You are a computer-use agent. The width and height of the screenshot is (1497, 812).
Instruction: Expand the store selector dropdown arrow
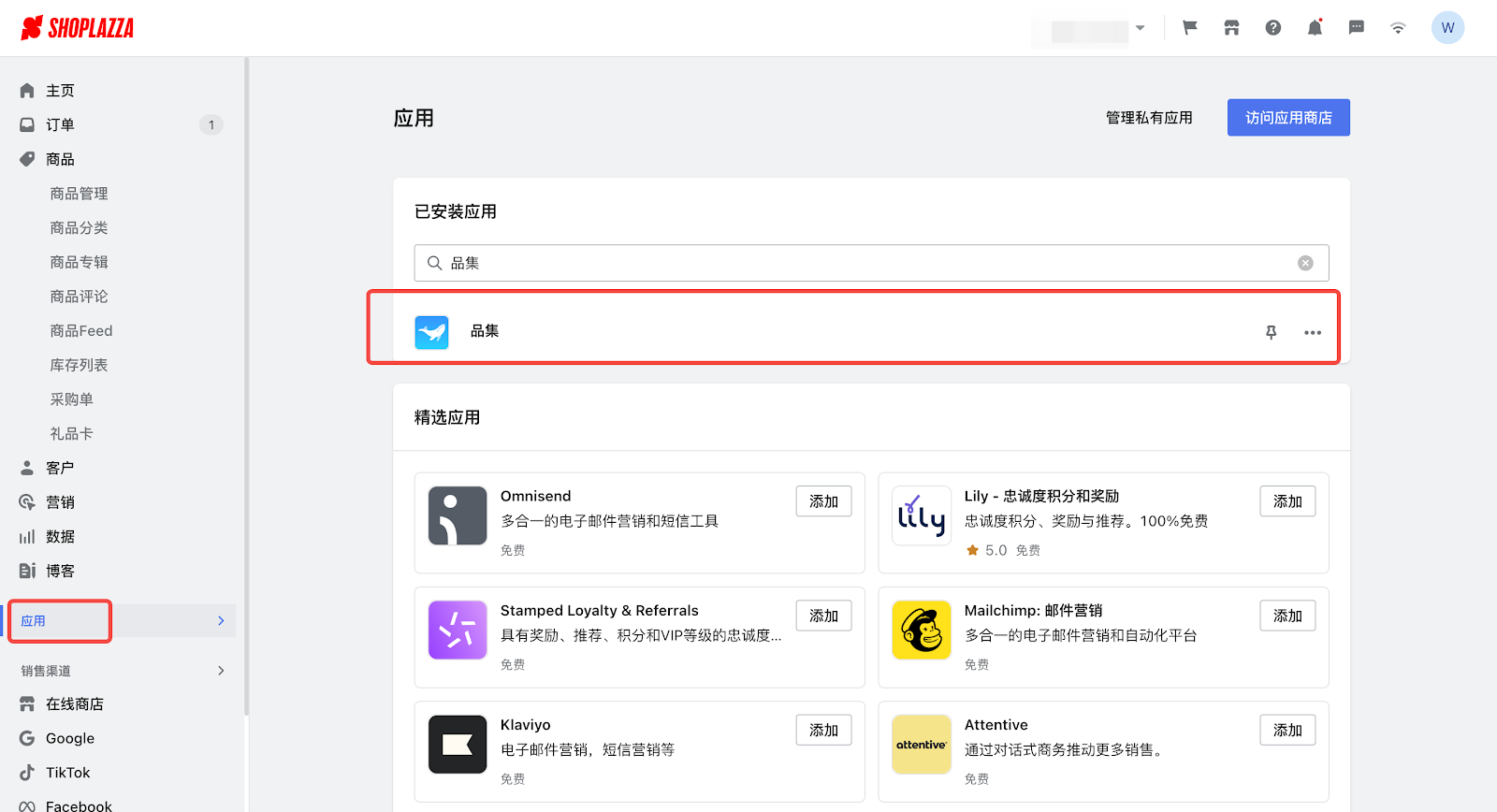point(1140,28)
